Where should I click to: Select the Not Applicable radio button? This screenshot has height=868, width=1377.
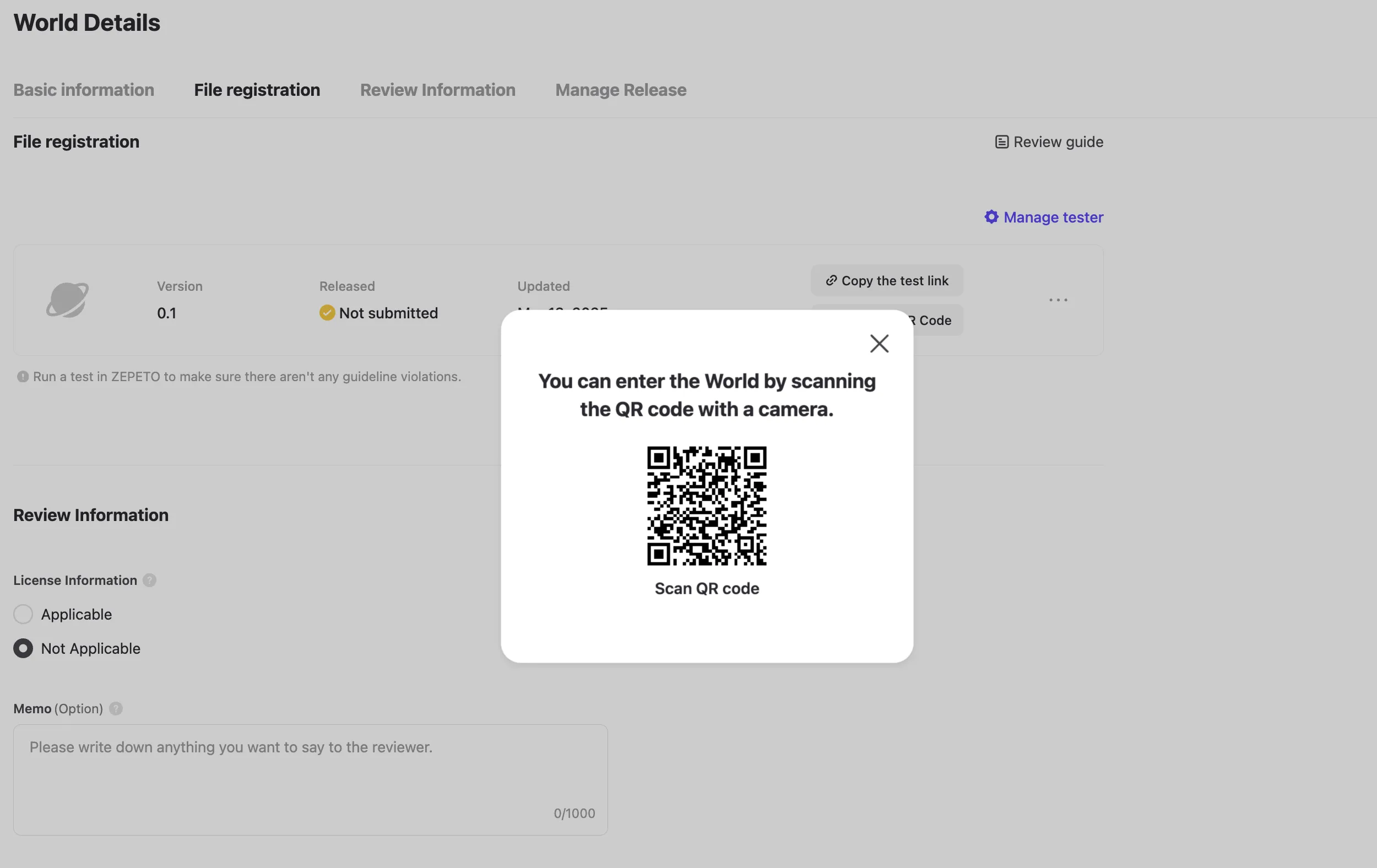click(23, 648)
